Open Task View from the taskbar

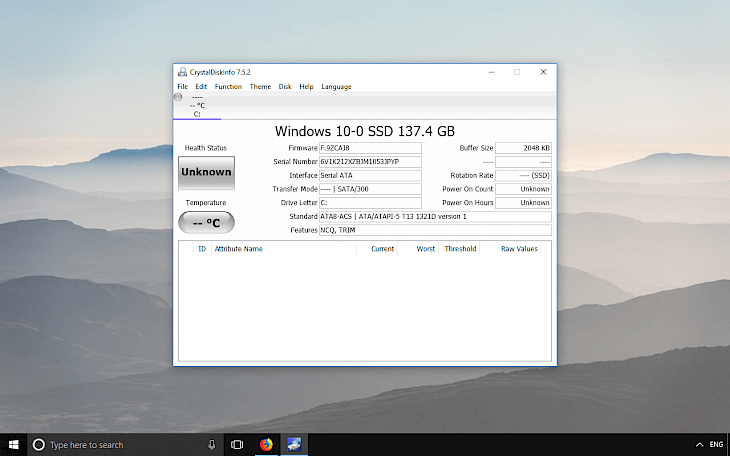pyautogui.click(x=237, y=445)
